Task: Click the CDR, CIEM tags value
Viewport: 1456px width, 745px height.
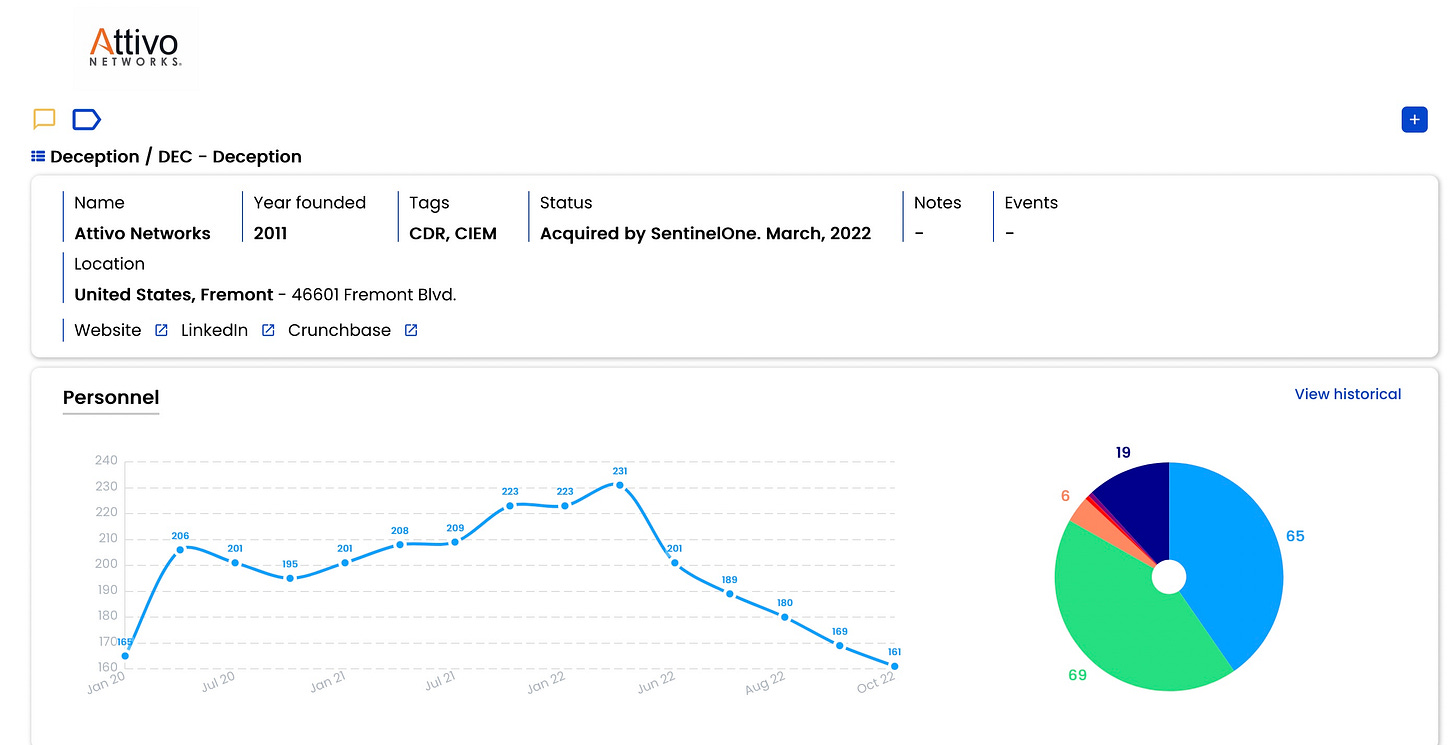Action: pos(453,234)
